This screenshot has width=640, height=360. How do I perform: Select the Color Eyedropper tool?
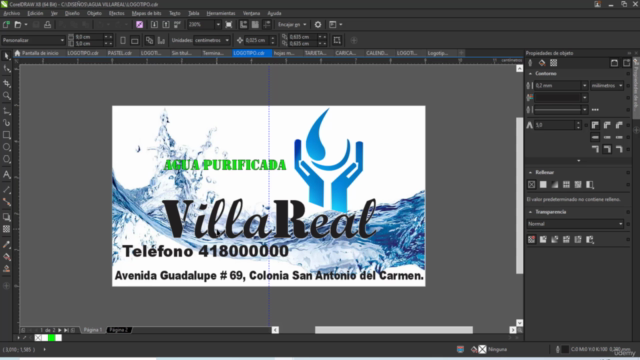coord(7,244)
